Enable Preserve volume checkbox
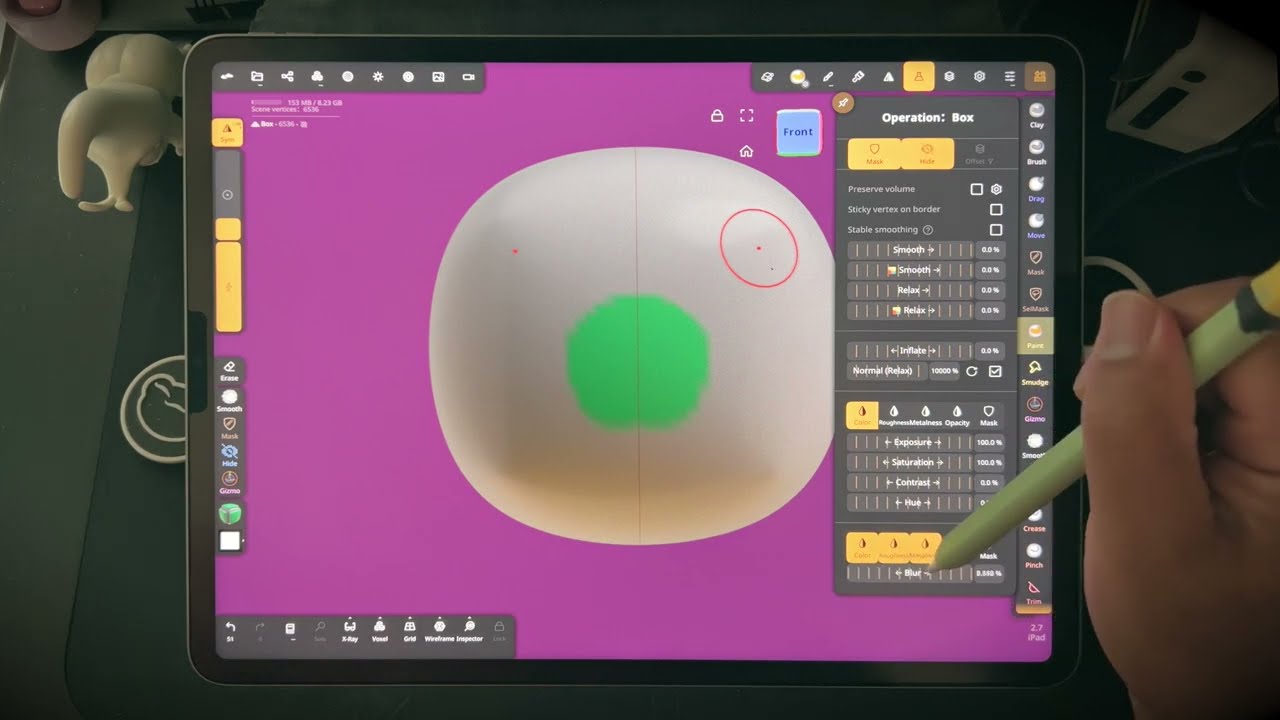1280x720 pixels. point(977,189)
